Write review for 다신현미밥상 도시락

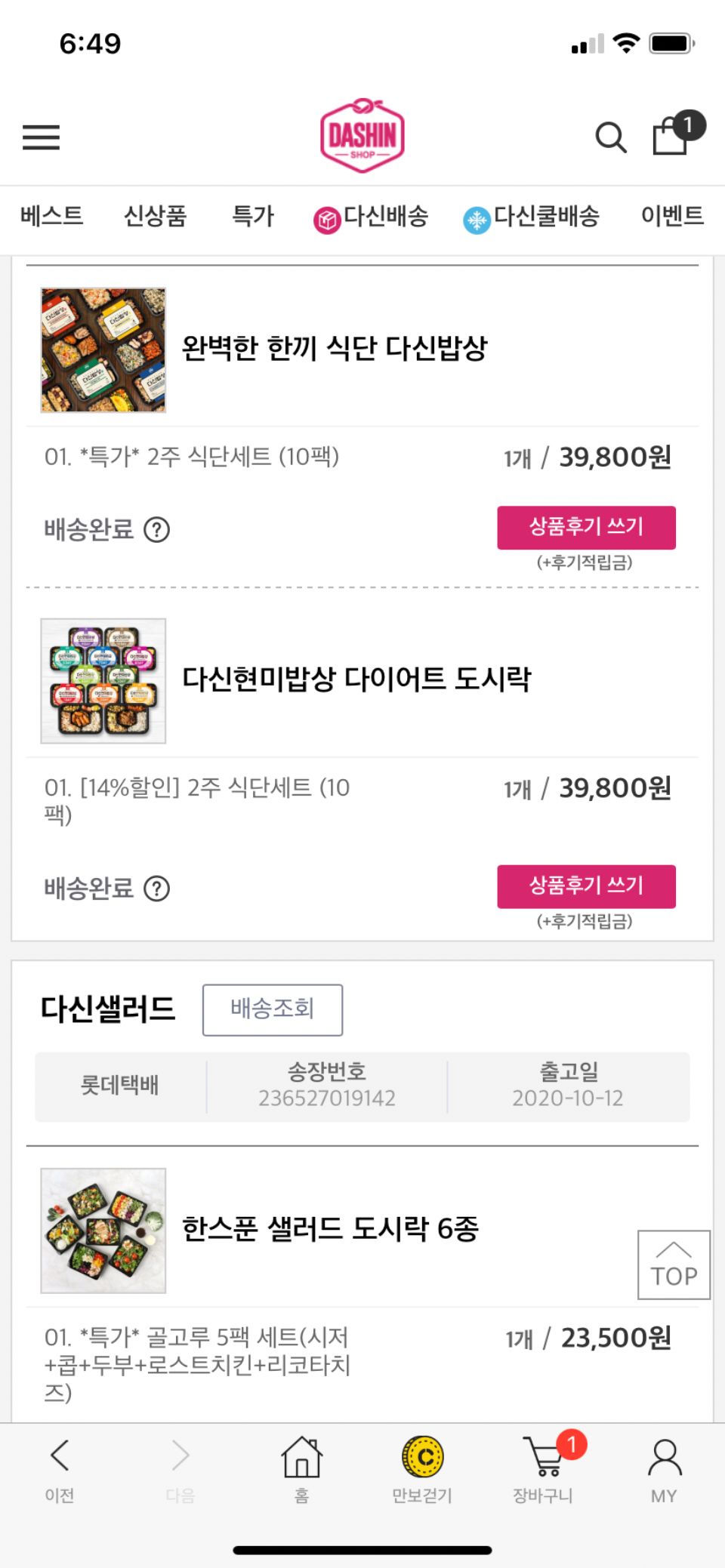point(586,886)
